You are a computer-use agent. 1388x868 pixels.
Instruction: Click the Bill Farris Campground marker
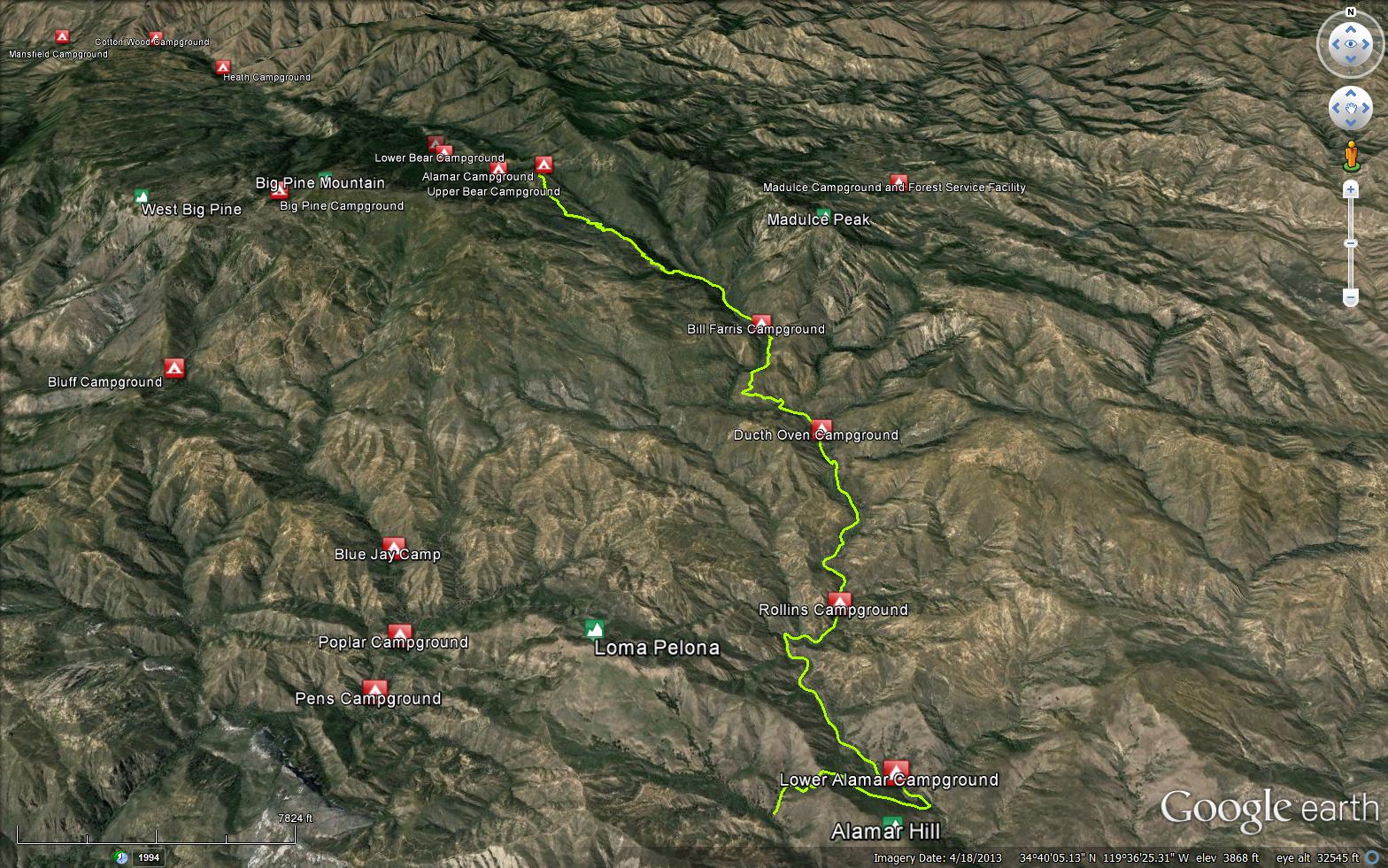coord(761,321)
